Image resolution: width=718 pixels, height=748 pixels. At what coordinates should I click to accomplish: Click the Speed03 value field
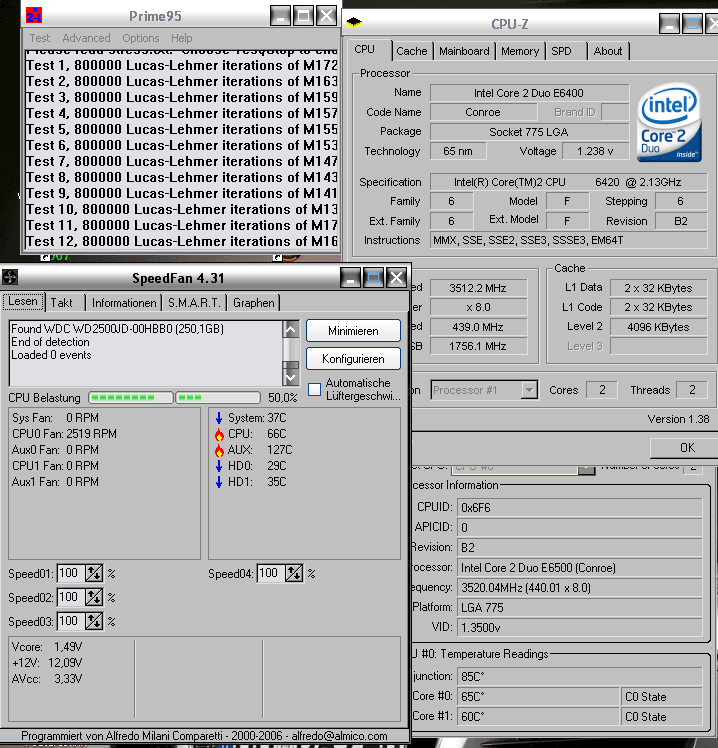[71, 621]
